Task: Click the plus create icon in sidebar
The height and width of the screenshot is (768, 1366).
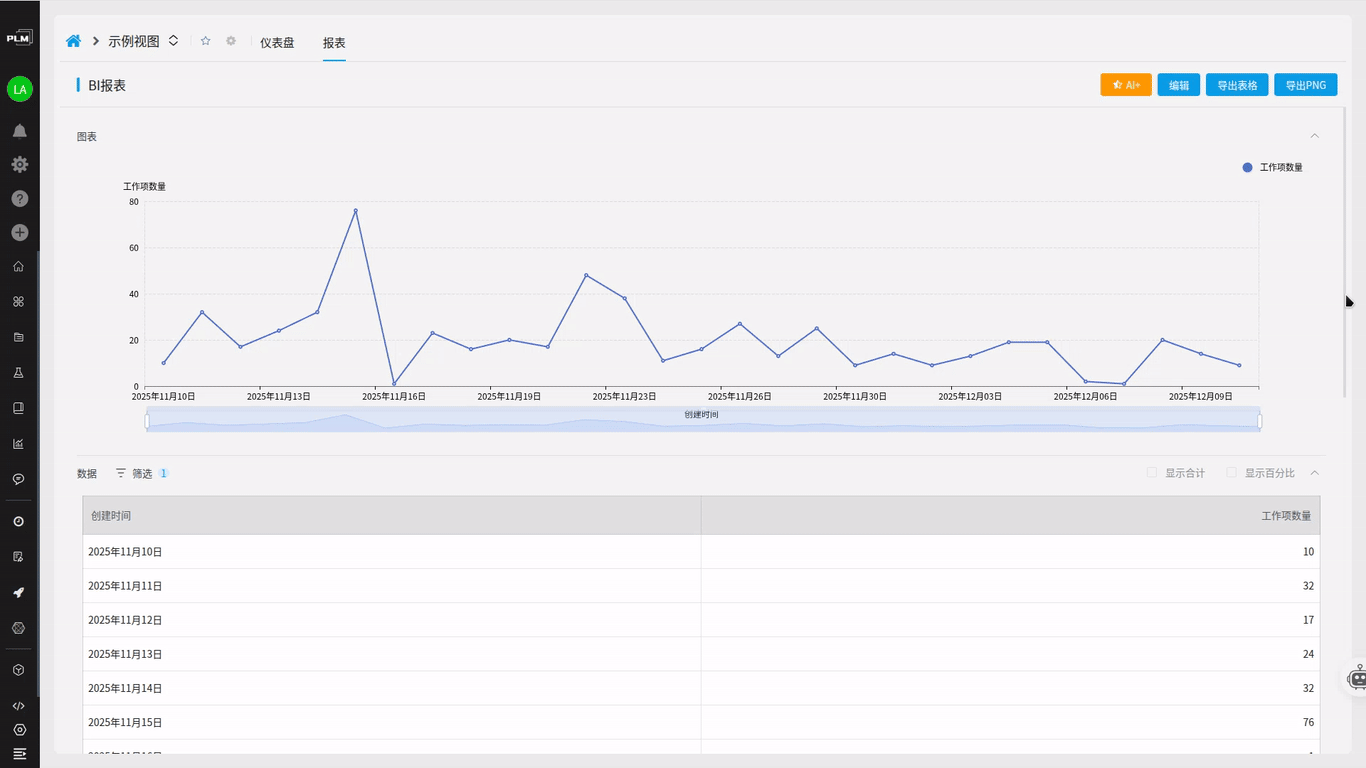Action: [20, 232]
